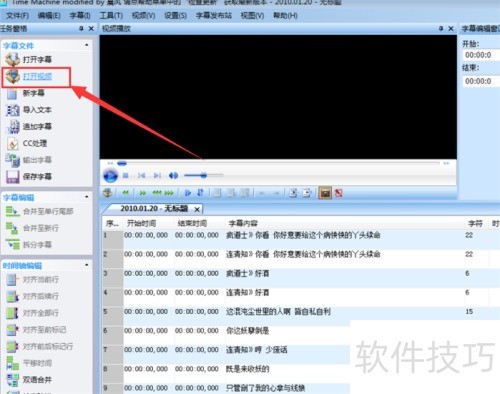Save subtitles with 保存字幕
The width and height of the screenshot is (500, 394).
pyautogui.click(x=37, y=176)
